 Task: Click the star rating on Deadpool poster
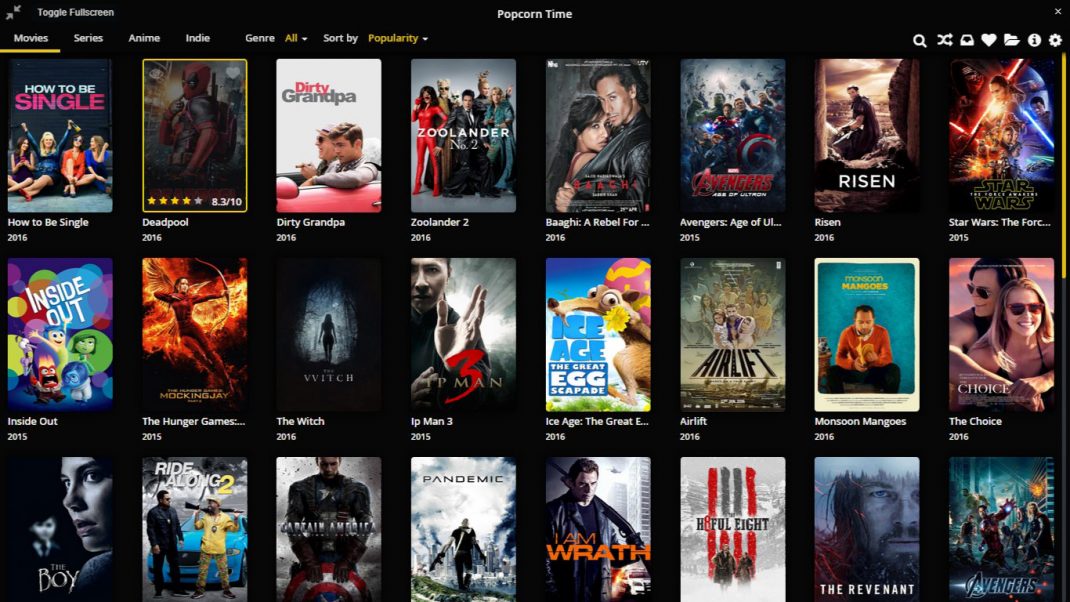coord(175,201)
